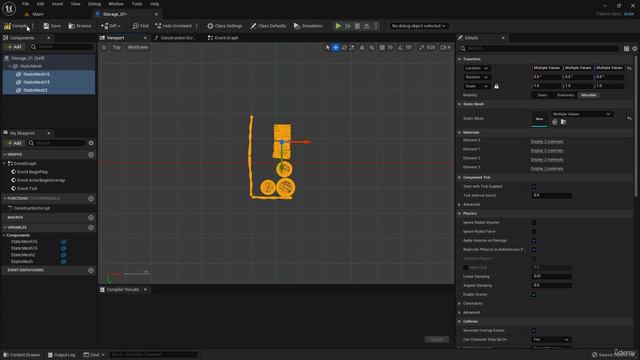This screenshot has height=360, width=640.
Task: Toggle scale snap icon showing 0.25
Action: [x=422, y=47]
